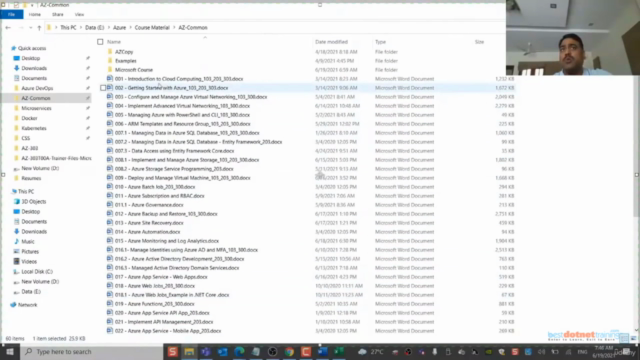Open File Explorer from the taskbar
The height and width of the screenshot is (360, 640).
[189, 351]
